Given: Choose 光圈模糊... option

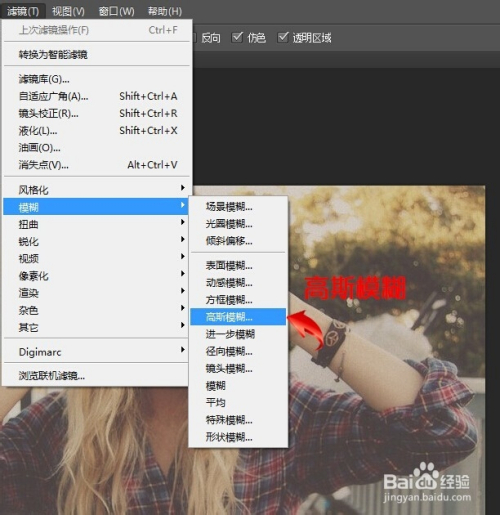Looking at the screenshot, I should tap(238, 224).
